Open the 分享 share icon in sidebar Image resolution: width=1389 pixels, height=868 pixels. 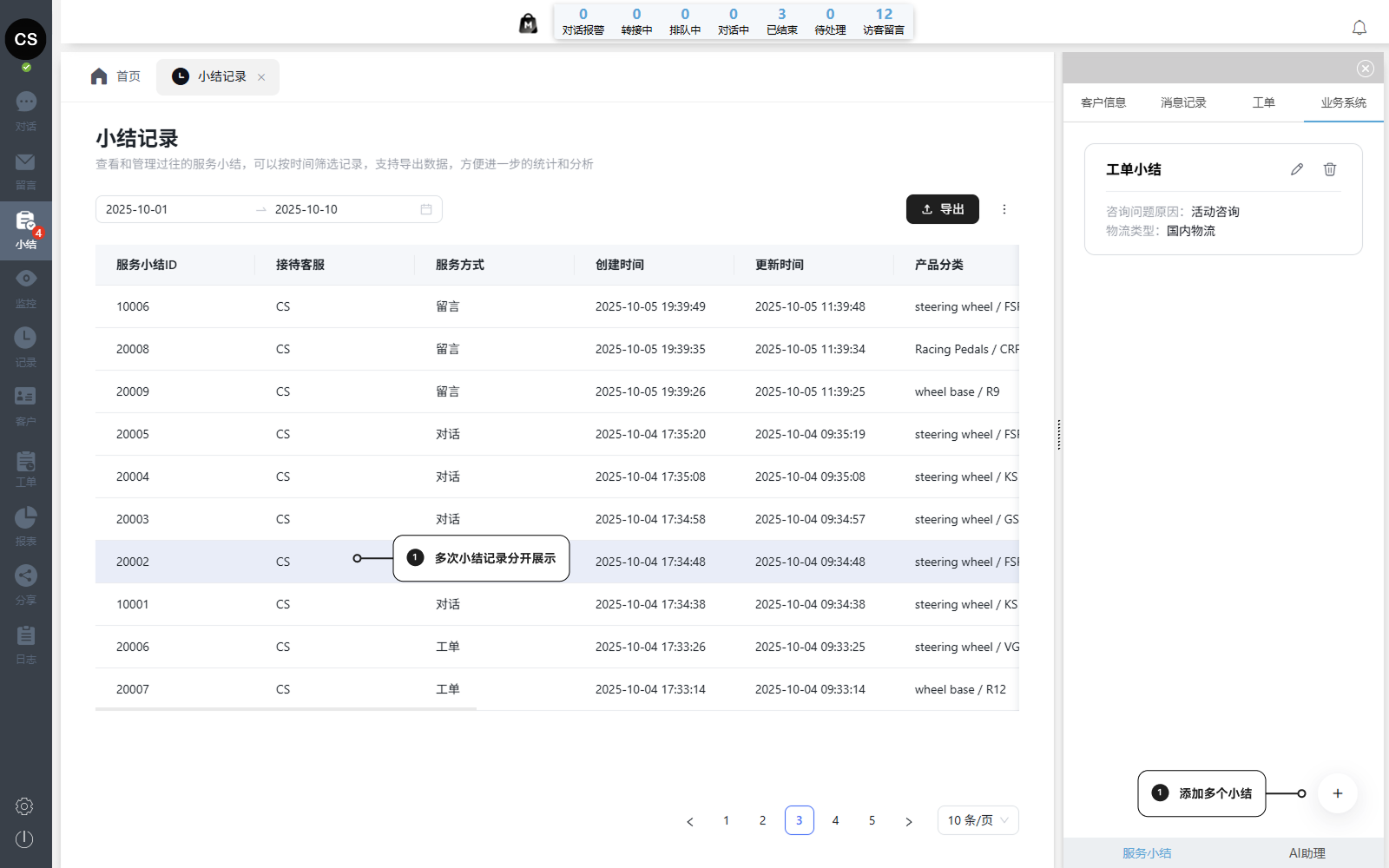[26, 575]
